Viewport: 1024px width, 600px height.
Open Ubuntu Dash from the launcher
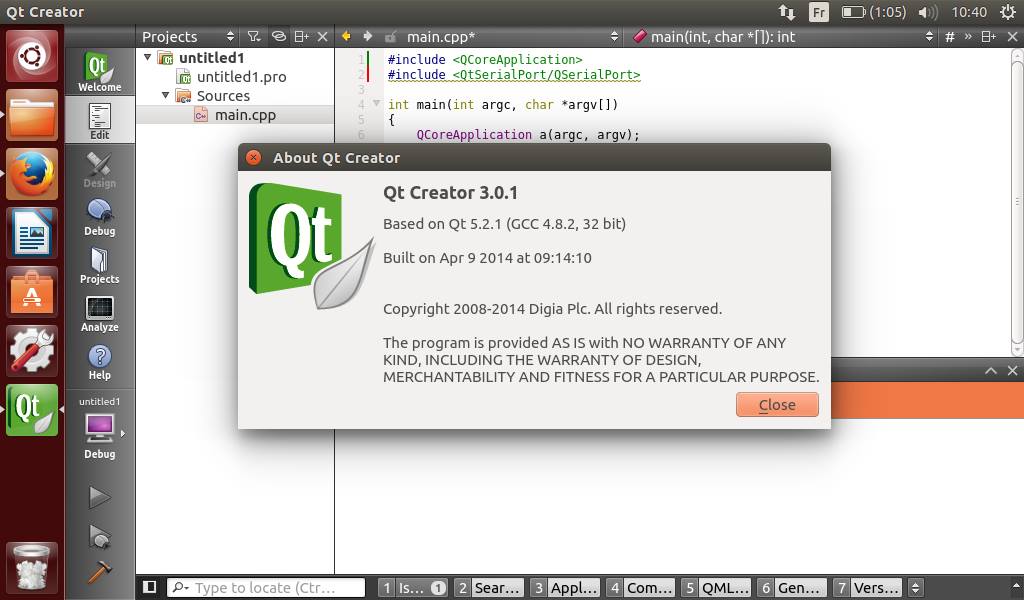click(32, 56)
